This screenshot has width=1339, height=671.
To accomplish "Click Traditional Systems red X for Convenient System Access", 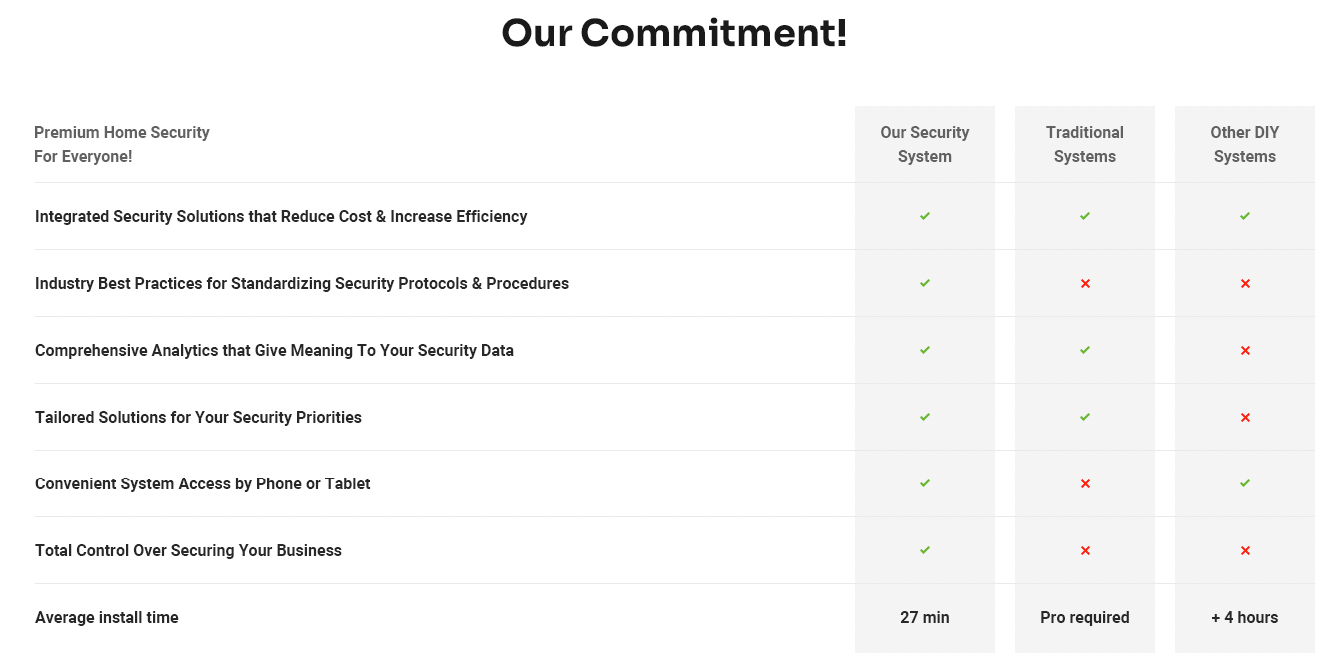I will tap(1085, 484).
